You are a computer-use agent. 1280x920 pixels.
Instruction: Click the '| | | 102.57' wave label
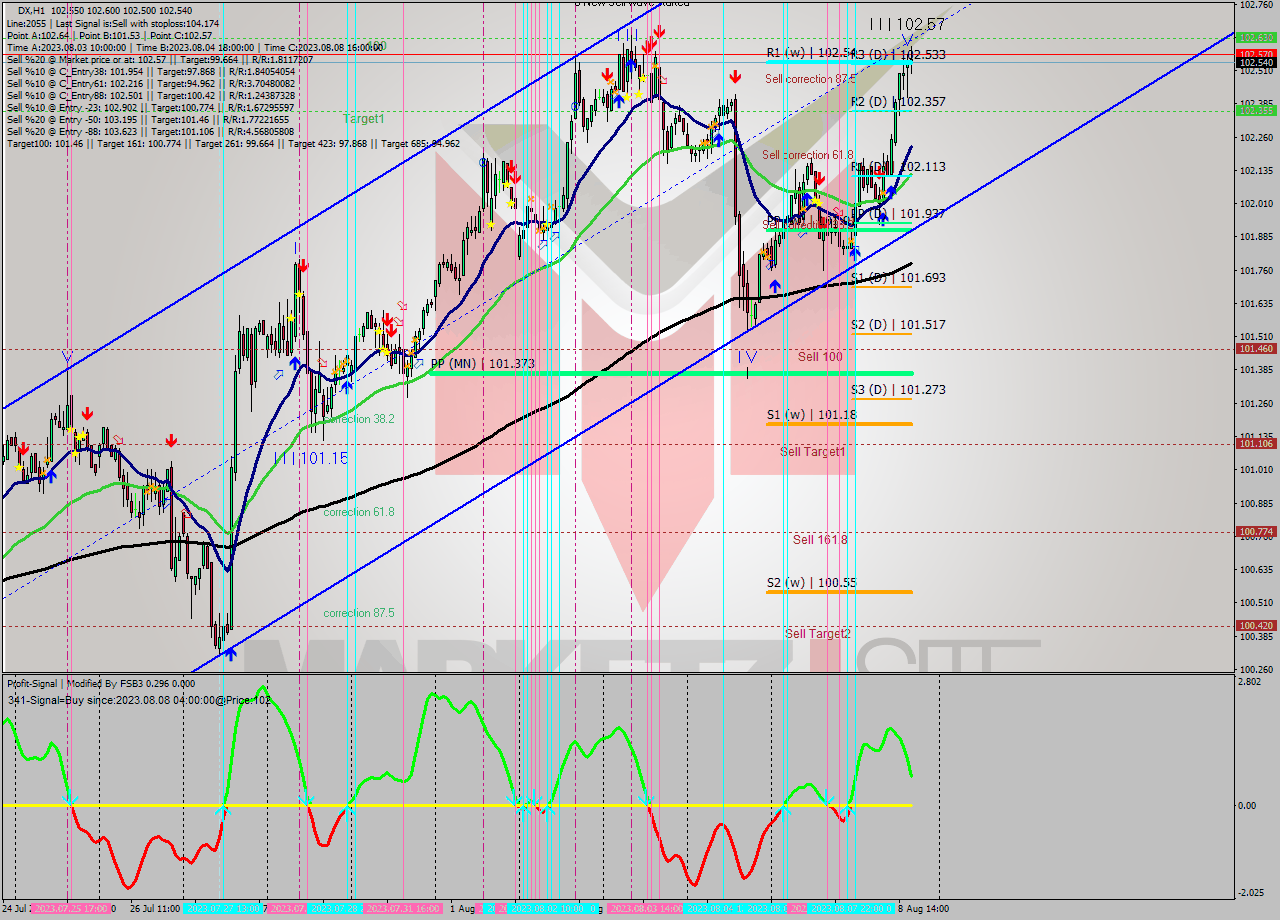coord(906,23)
